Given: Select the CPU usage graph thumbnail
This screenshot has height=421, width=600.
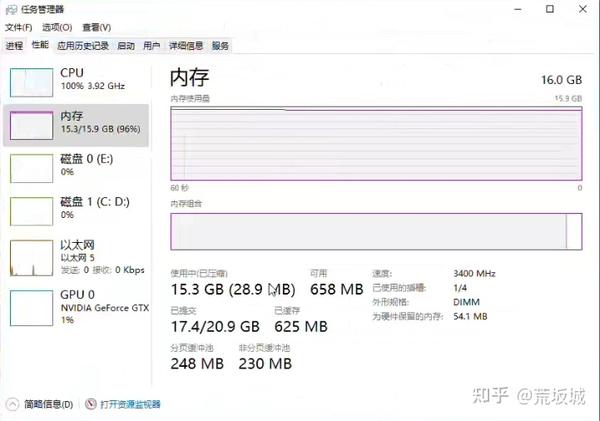Looking at the screenshot, I should (x=31, y=82).
